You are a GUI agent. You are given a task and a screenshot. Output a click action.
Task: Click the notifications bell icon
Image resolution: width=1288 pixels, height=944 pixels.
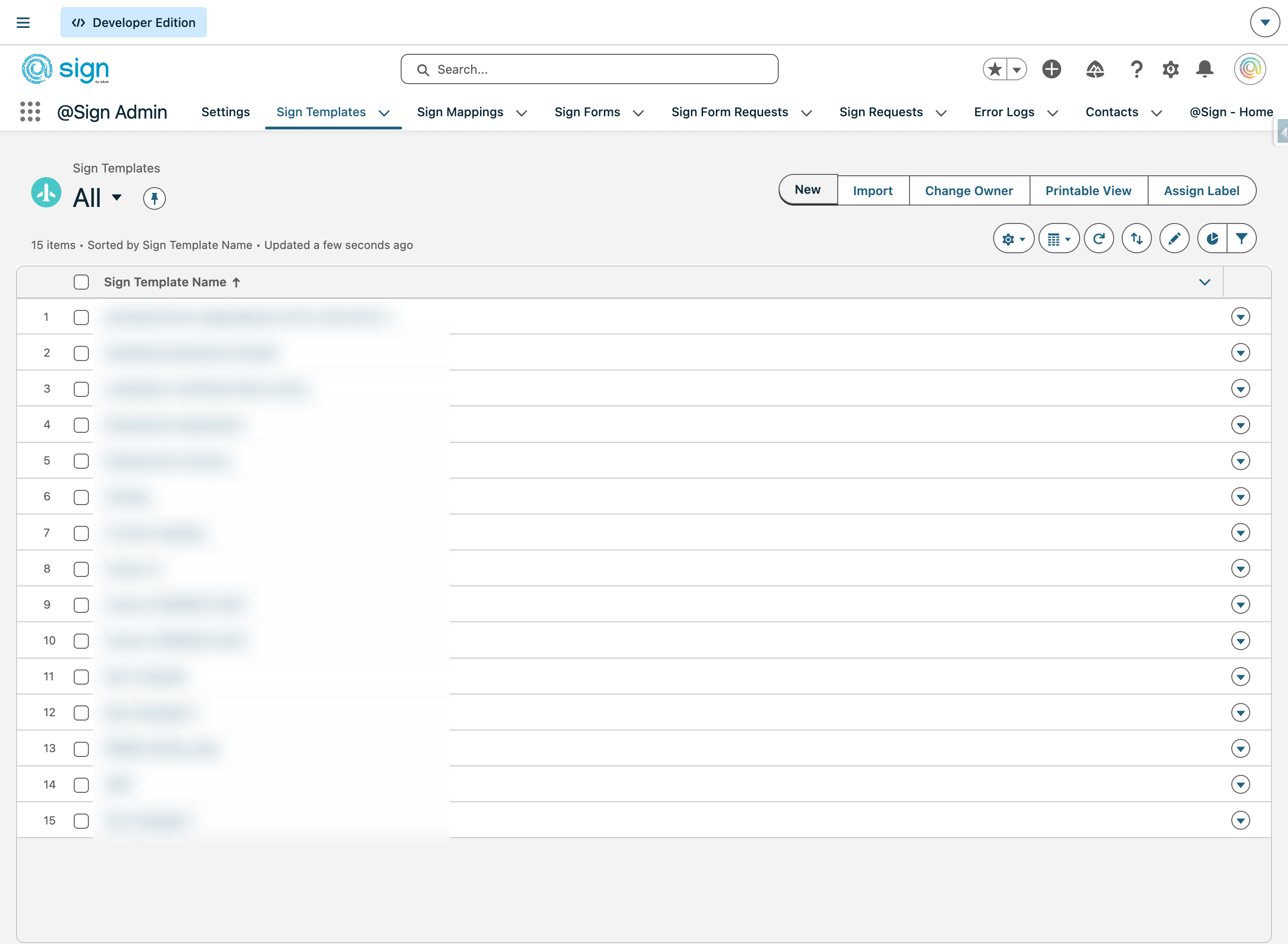(1204, 69)
